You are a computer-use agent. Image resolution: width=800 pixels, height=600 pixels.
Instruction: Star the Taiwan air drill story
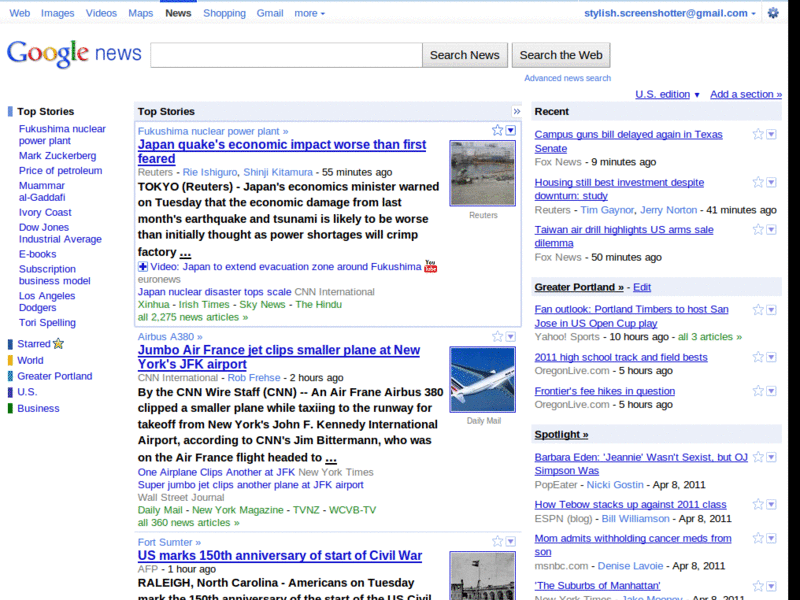(758, 230)
